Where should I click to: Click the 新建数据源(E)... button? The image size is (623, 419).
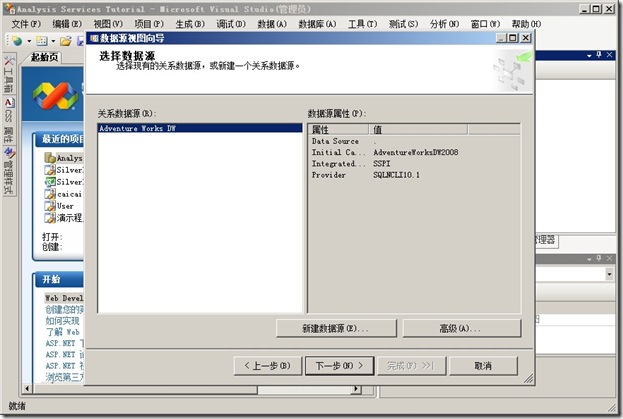point(336,328)
